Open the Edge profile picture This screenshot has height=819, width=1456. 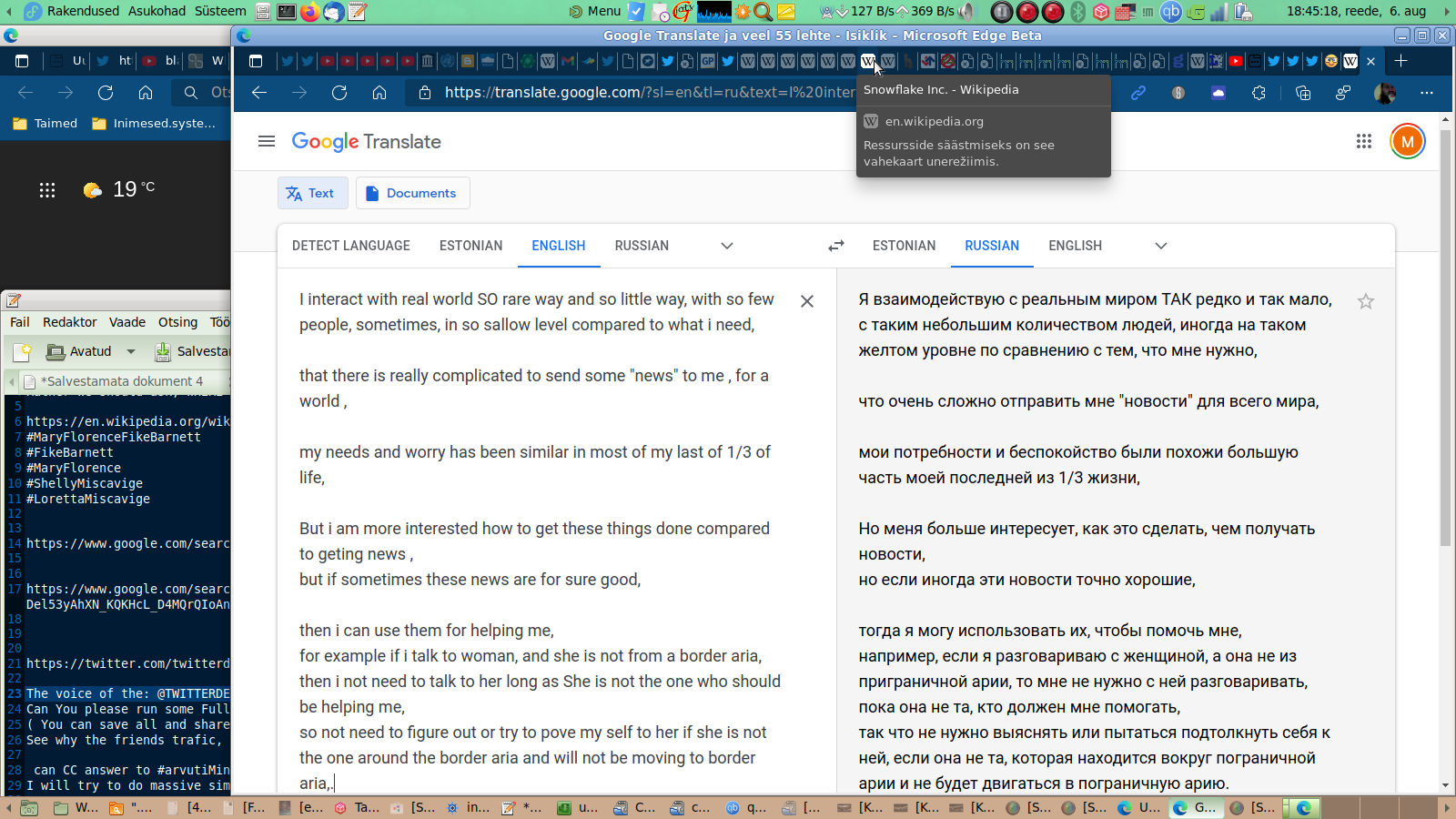1385,93
